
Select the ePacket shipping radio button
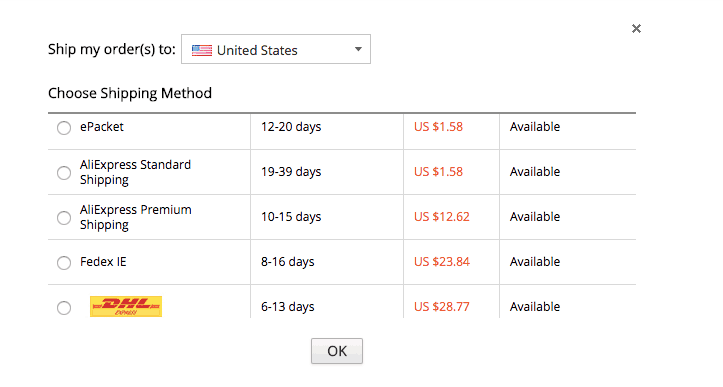tap(64, 128)
